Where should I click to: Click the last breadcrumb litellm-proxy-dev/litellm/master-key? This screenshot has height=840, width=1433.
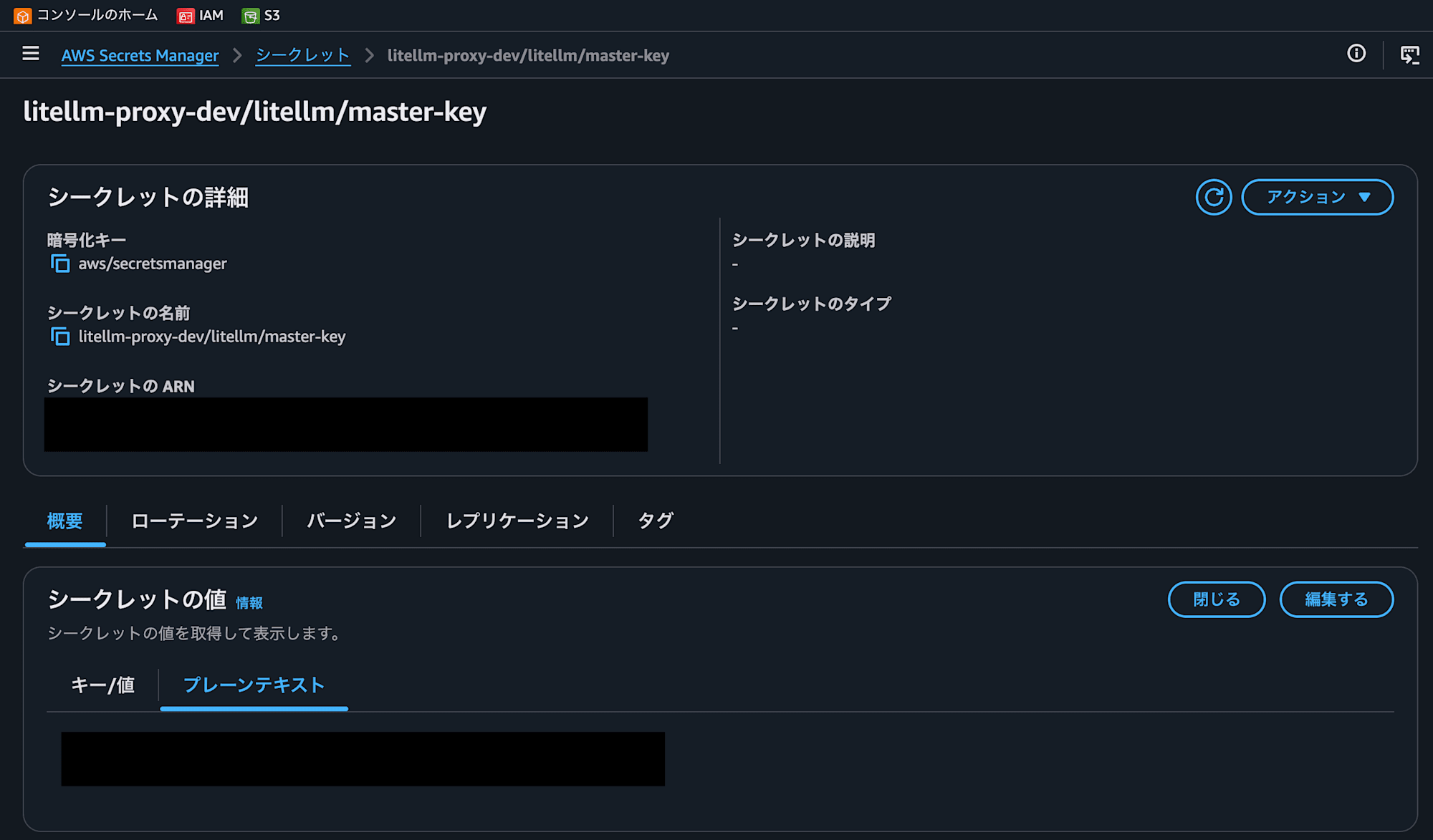click(x=528, y=55)
